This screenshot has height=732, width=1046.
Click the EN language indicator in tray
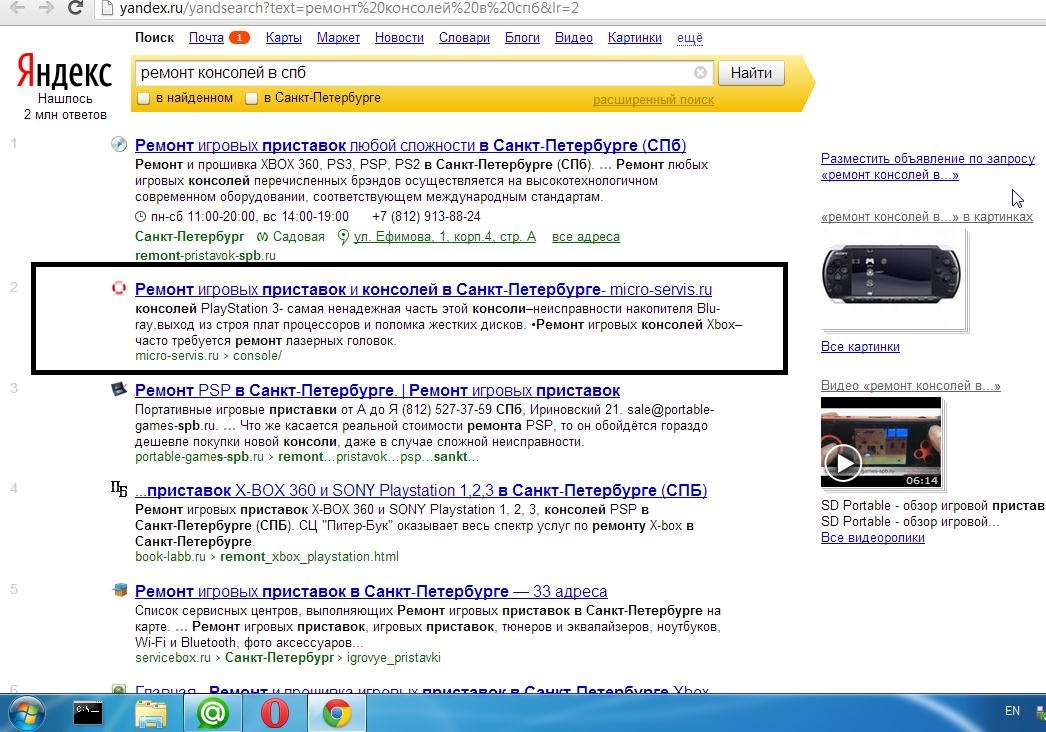tap(1012, 711)
